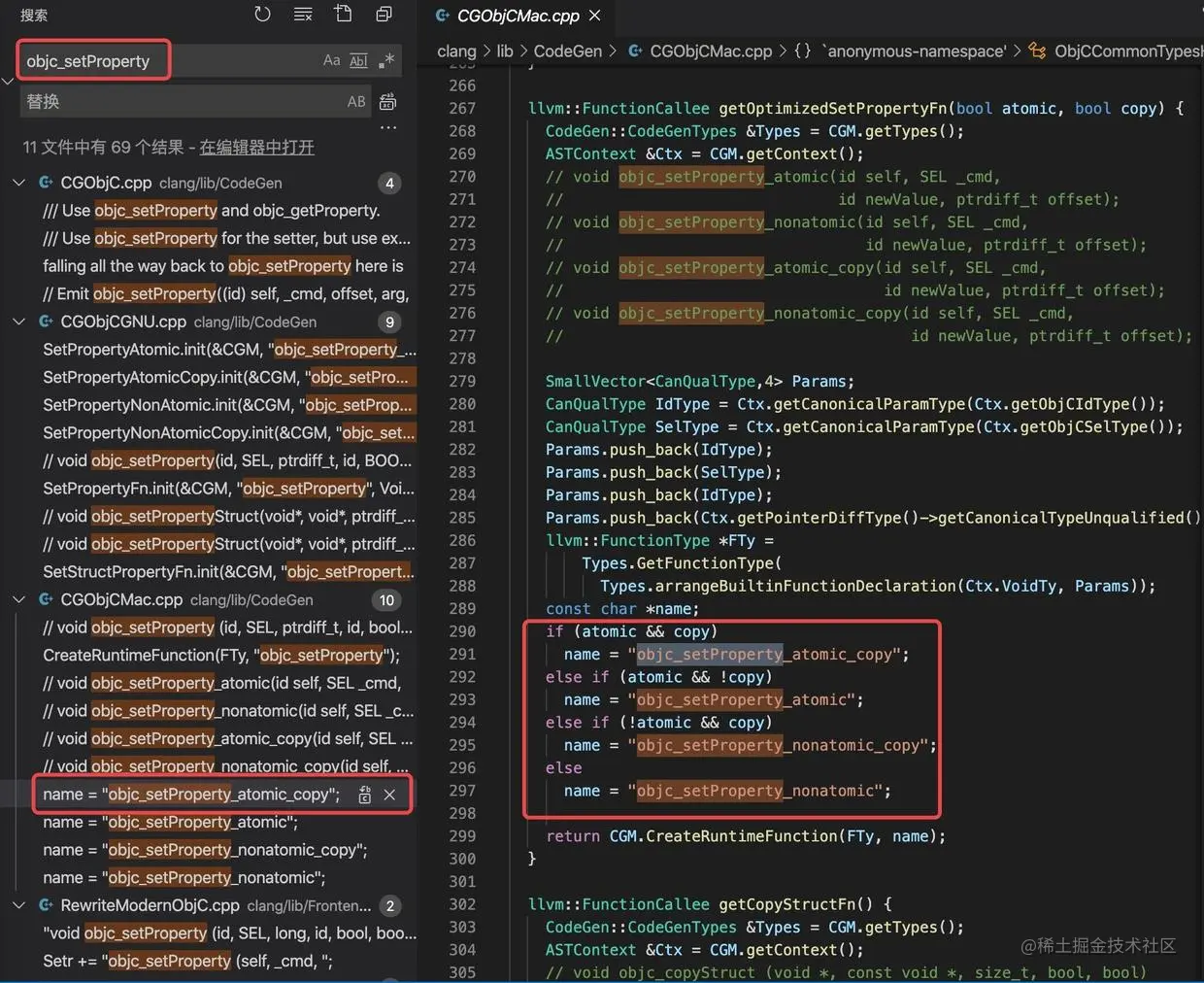Select CGObjCMac.cpp file in results

121,600
